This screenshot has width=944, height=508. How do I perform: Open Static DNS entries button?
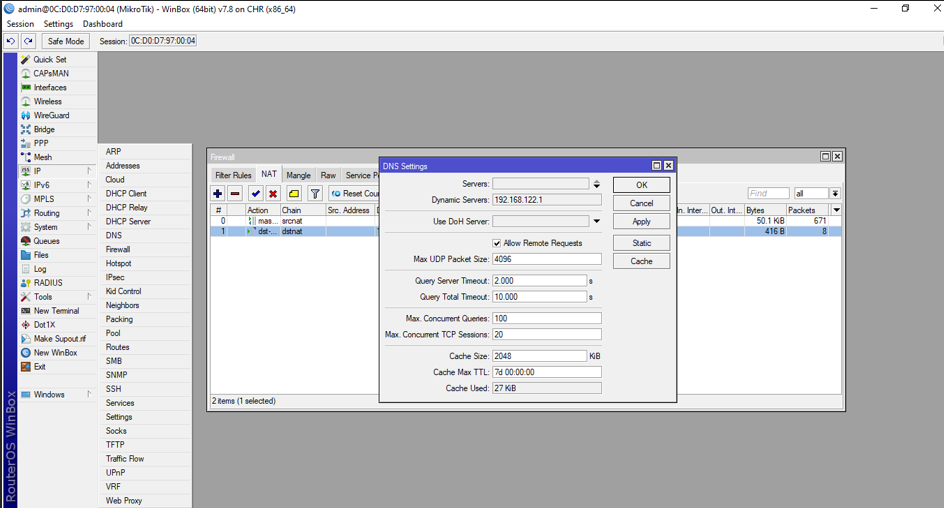(x=641, y=243)
